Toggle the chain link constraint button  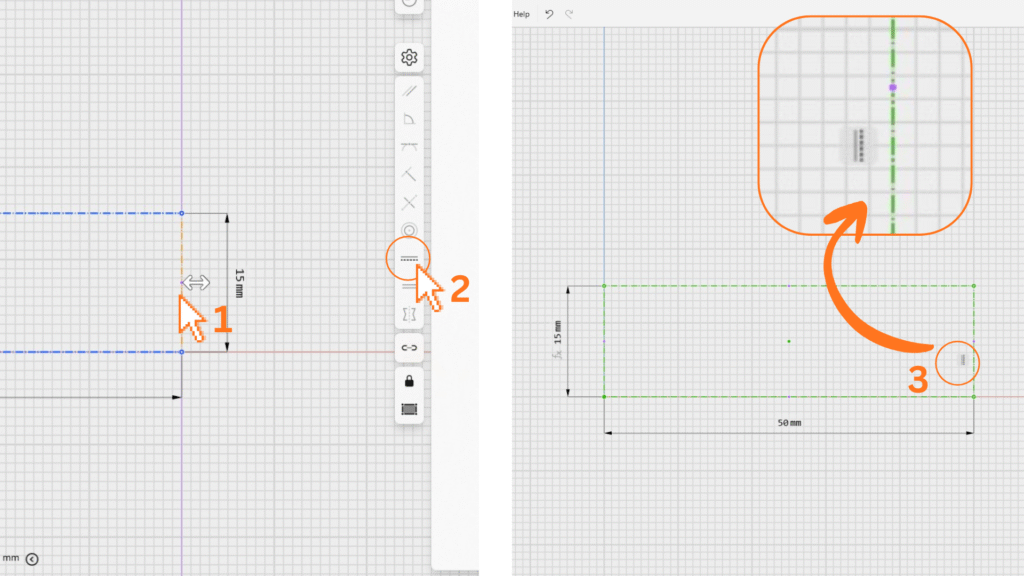(x=409, y=348)
